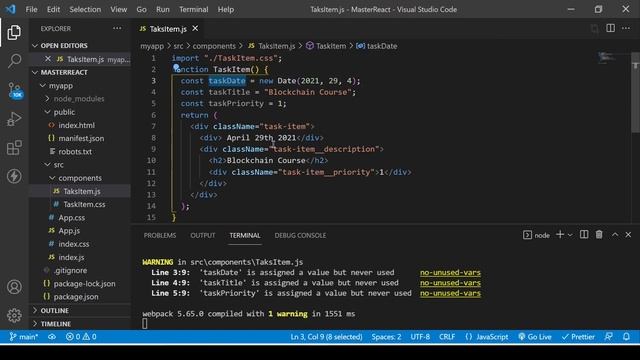Collapse the components folder

80,178
